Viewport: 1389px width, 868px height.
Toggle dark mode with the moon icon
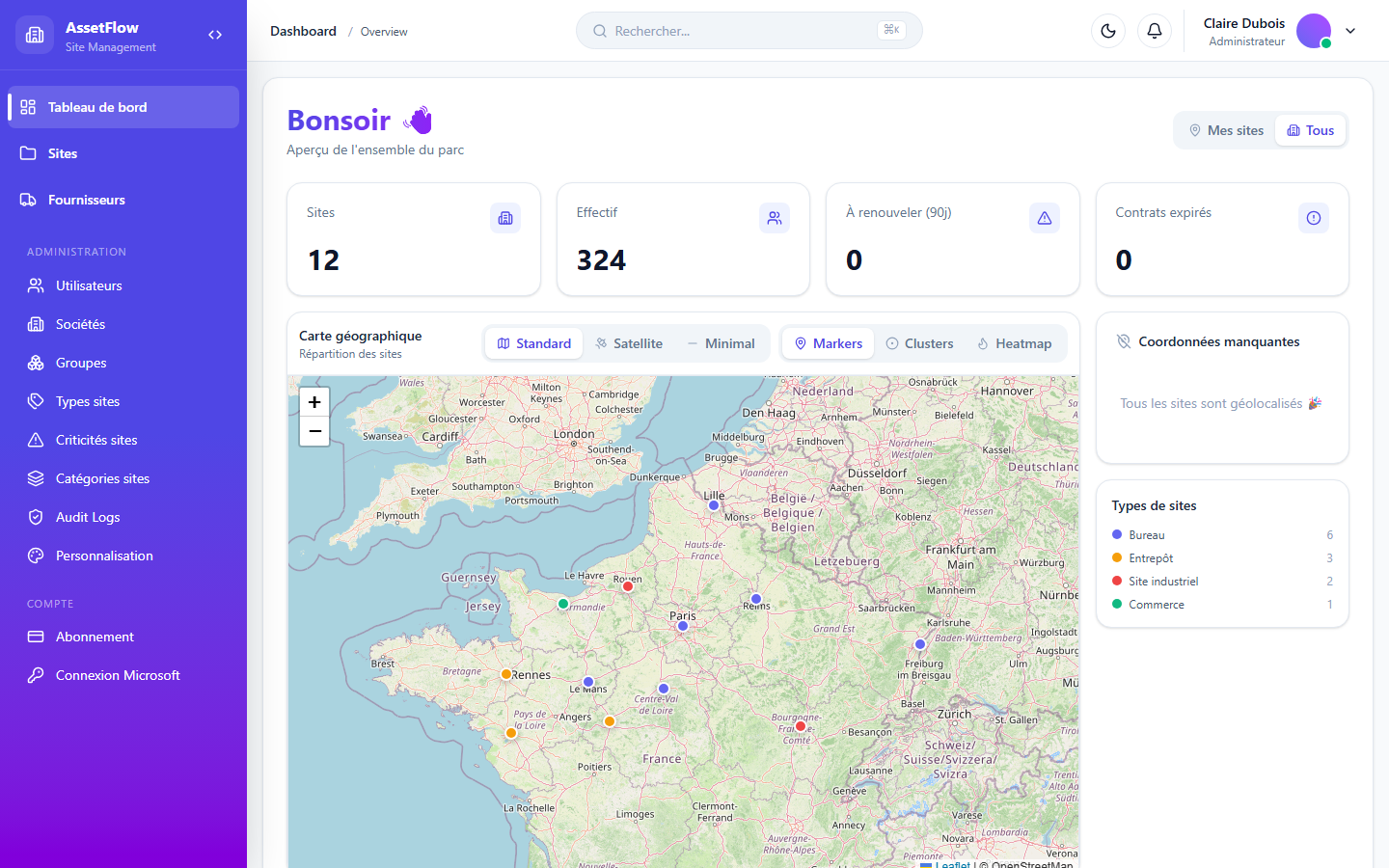click(1108, 31)
